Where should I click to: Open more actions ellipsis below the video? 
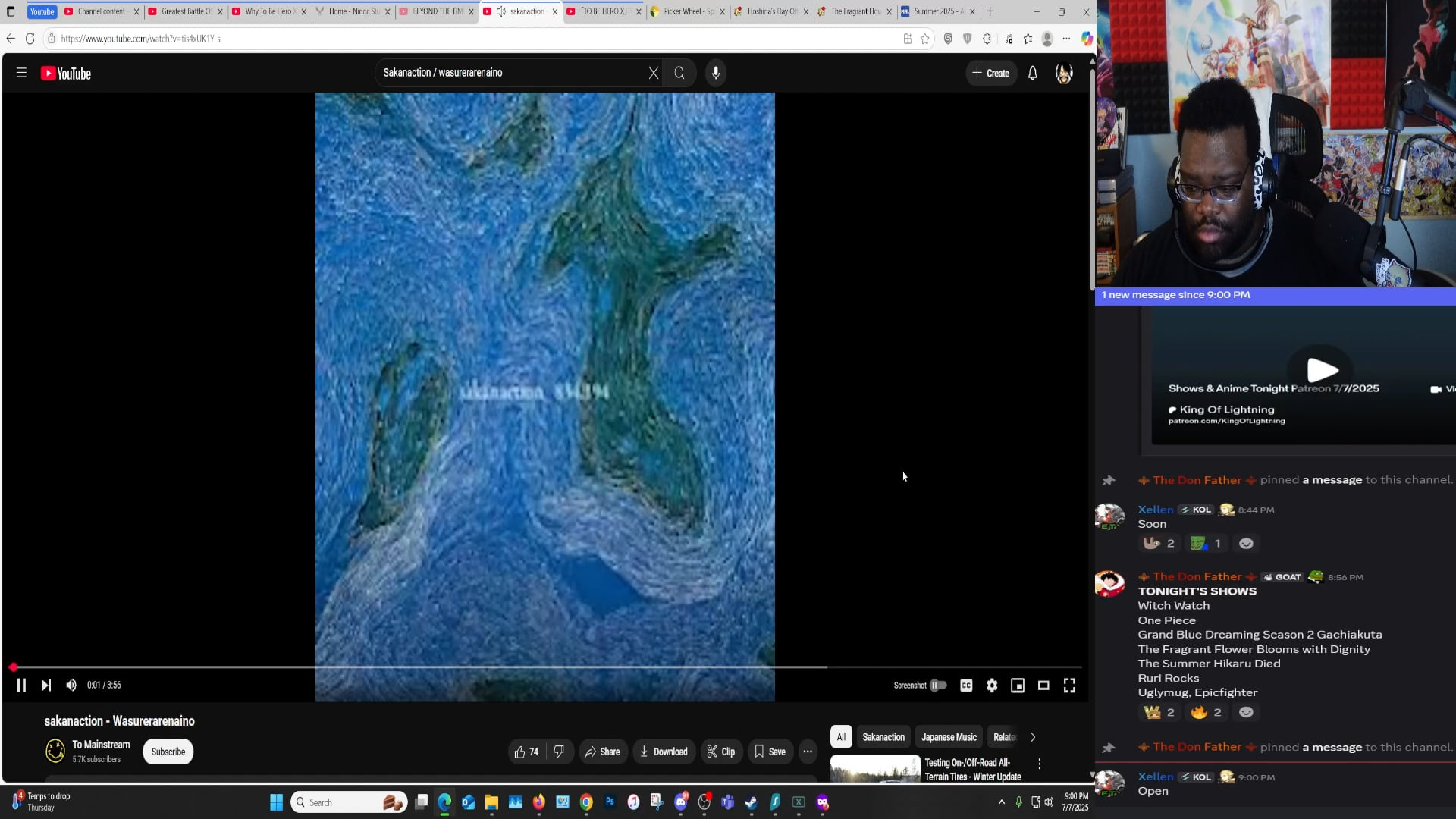808,752
